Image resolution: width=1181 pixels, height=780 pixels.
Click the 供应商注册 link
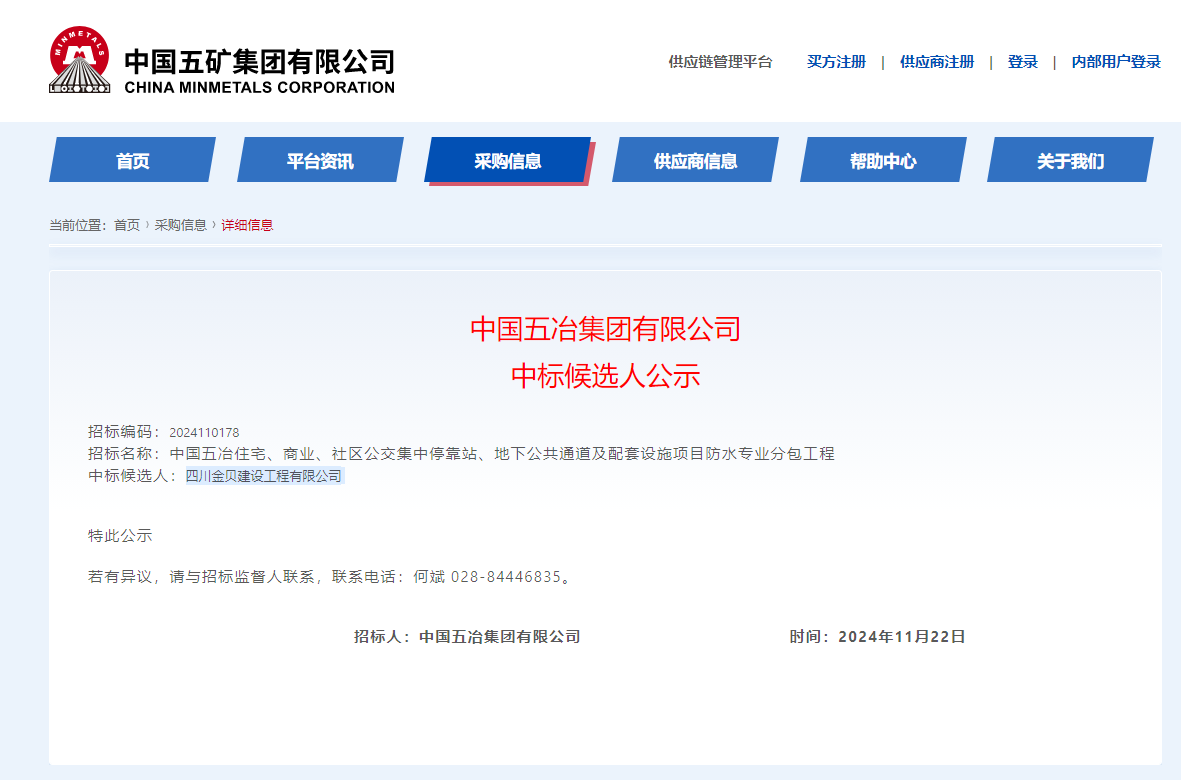pyautogui.click(x=936, y=62)
